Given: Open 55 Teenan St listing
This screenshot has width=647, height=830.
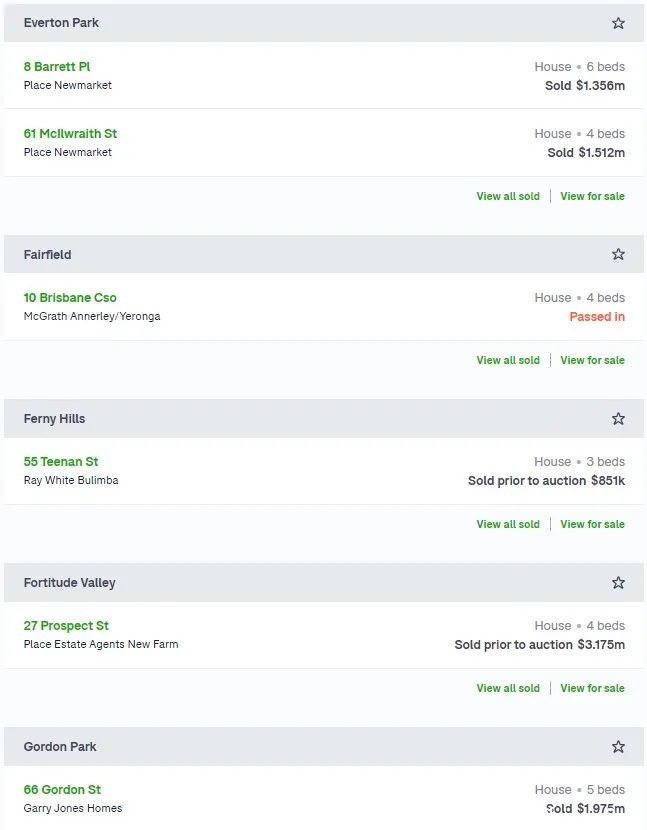Looking at the screenshot, I should (x=61, y=462).
